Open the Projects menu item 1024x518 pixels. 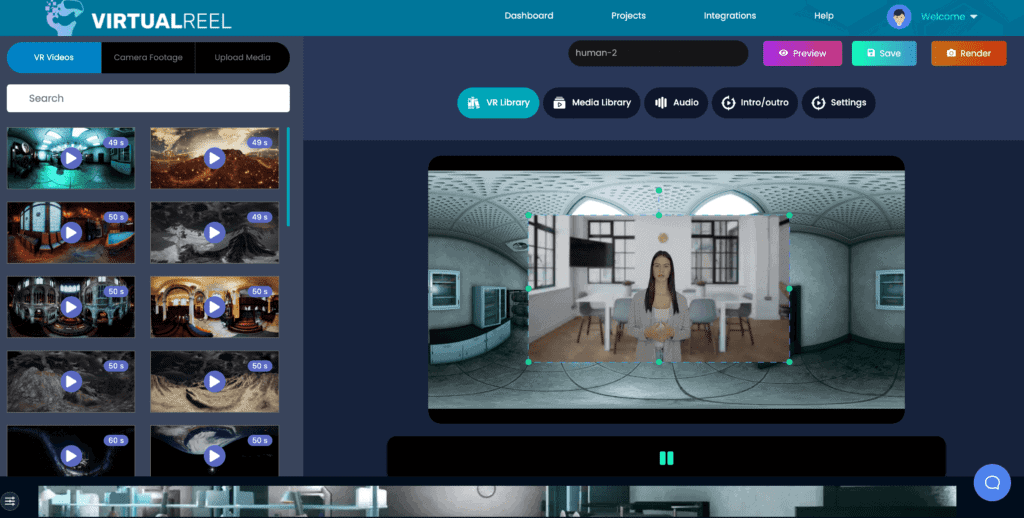pyautogui.click(x=628, y=16)
